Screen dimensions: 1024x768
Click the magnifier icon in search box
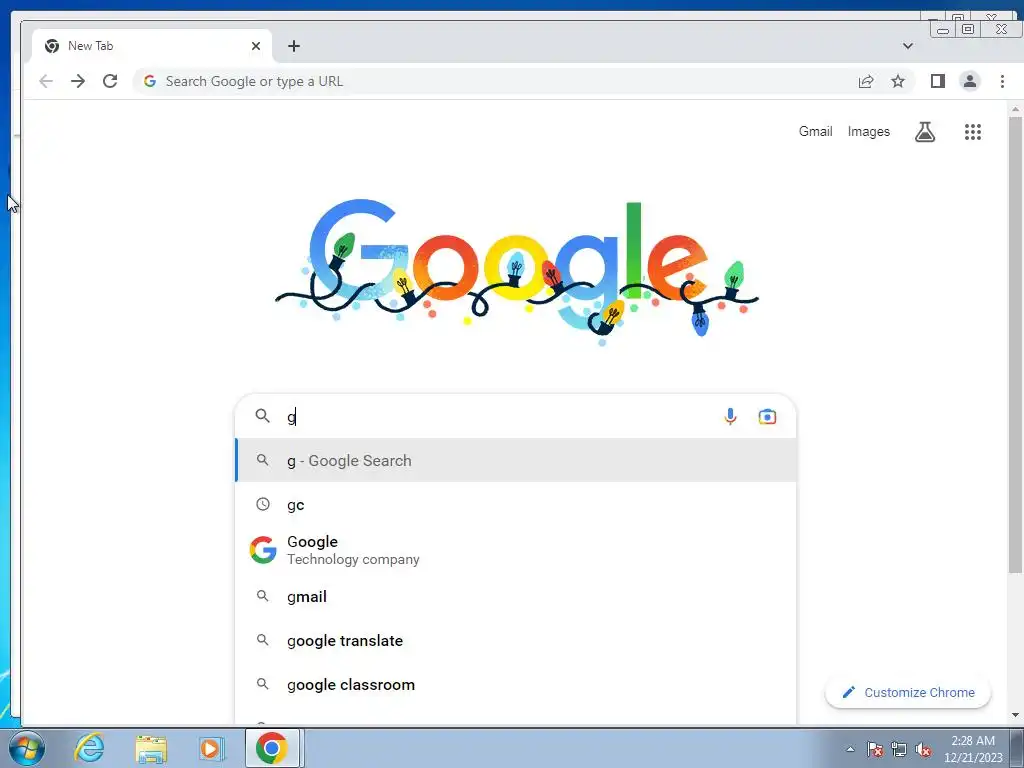263,415
